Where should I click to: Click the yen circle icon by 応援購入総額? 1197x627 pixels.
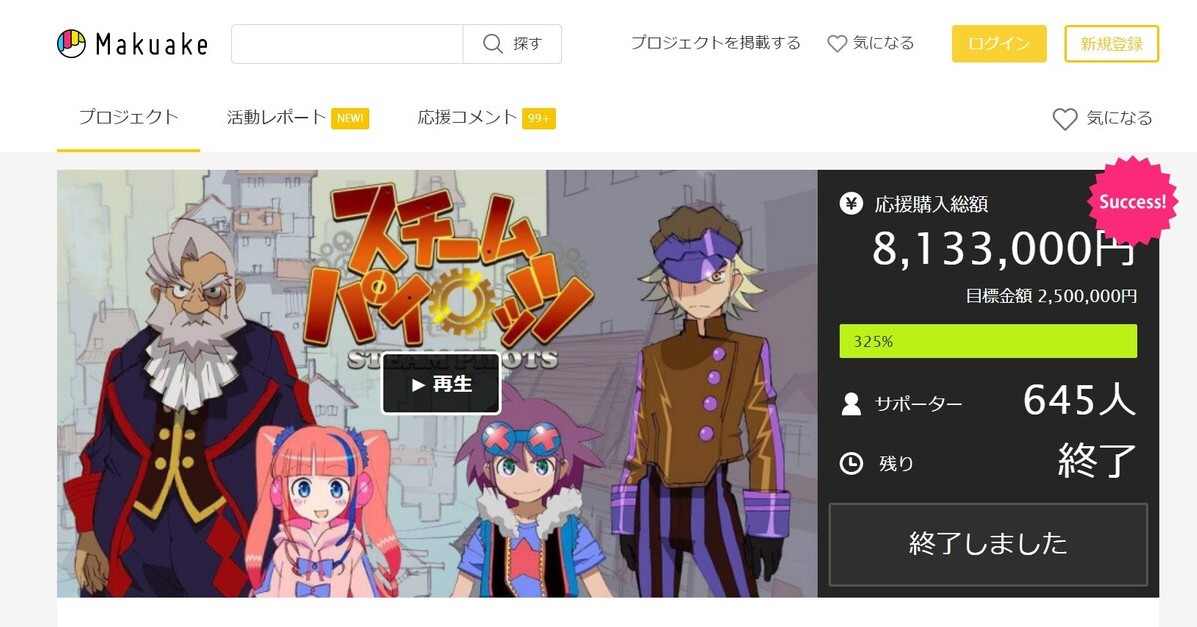(x=851, y=204)
